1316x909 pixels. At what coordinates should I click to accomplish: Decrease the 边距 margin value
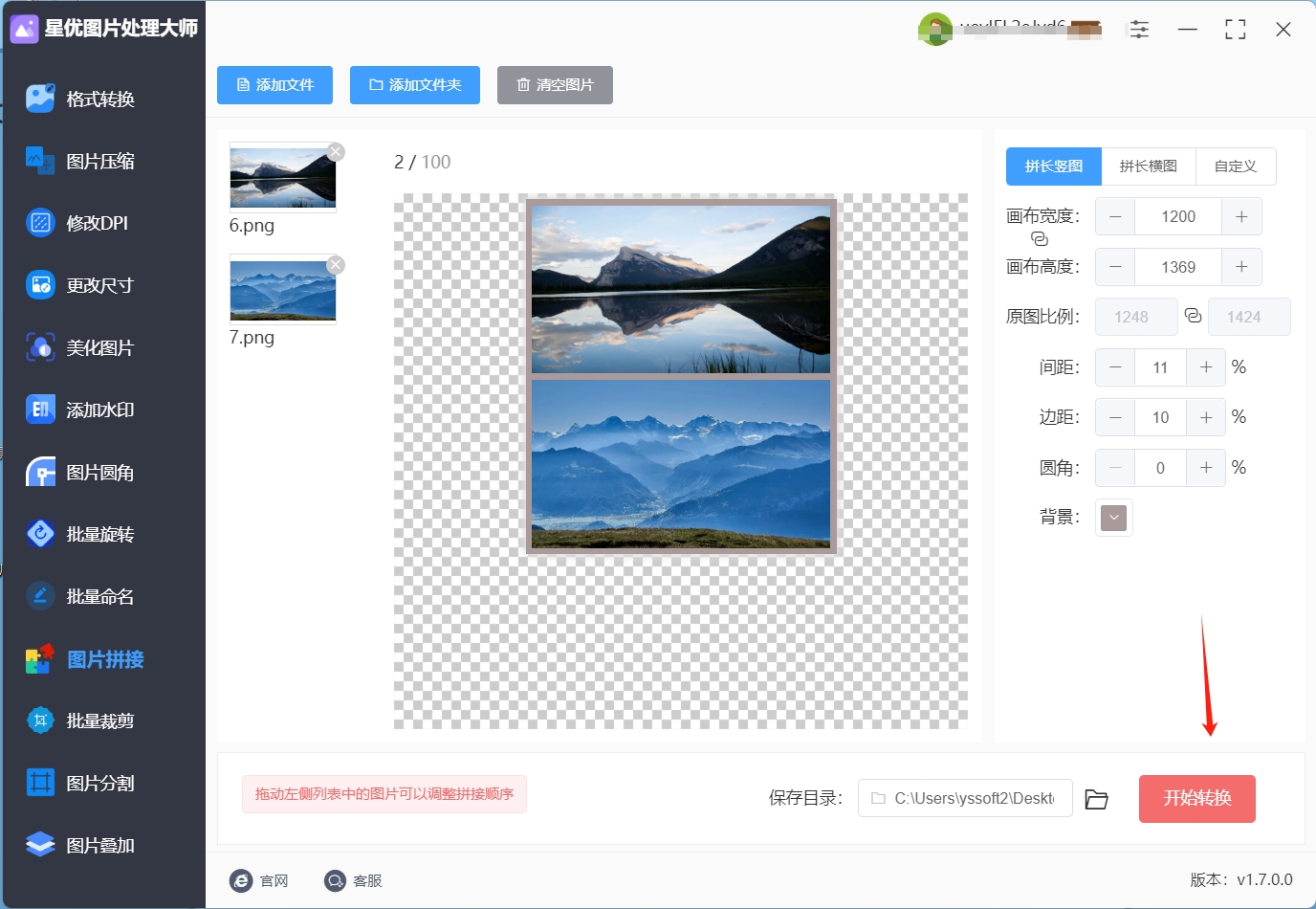tap(1115, 417)
